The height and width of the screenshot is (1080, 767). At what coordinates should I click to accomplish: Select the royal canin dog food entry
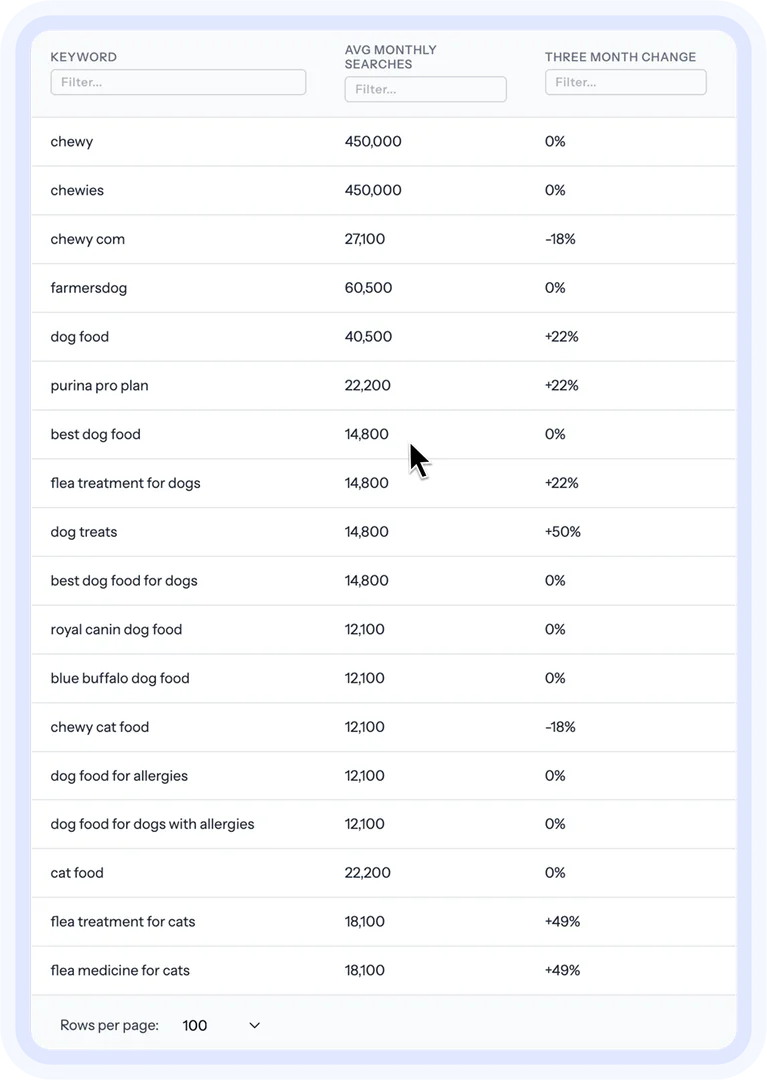tap(116, 629)
